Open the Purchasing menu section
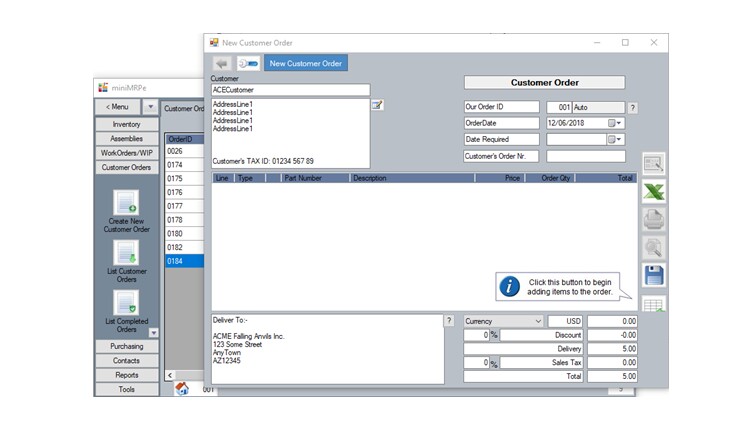Screen dimensions: 753x435 point(127,346)
